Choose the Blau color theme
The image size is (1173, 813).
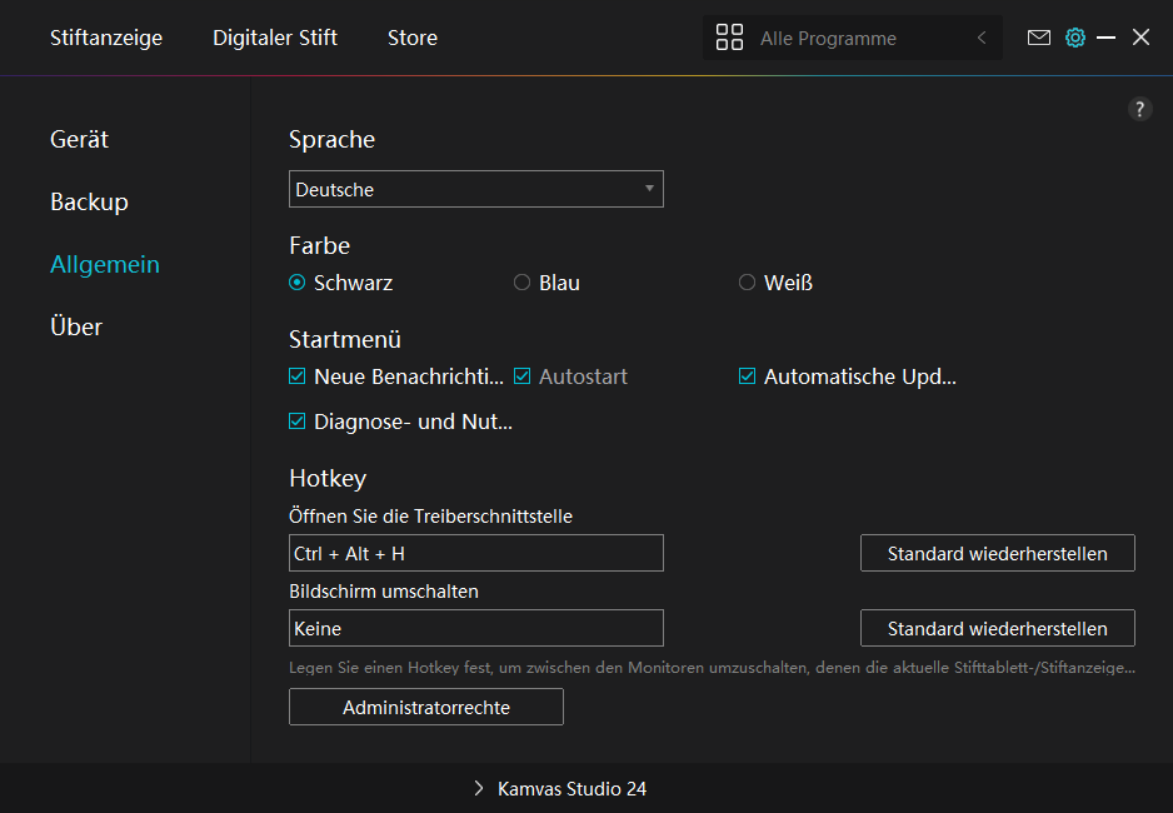pyautogui.click(x=522, y=283)
